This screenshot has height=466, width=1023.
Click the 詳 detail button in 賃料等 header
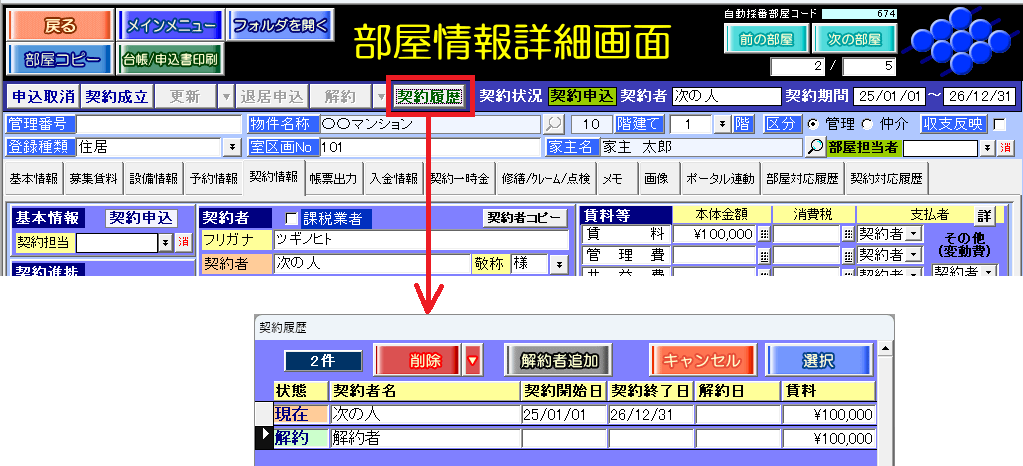pos(985,215)
